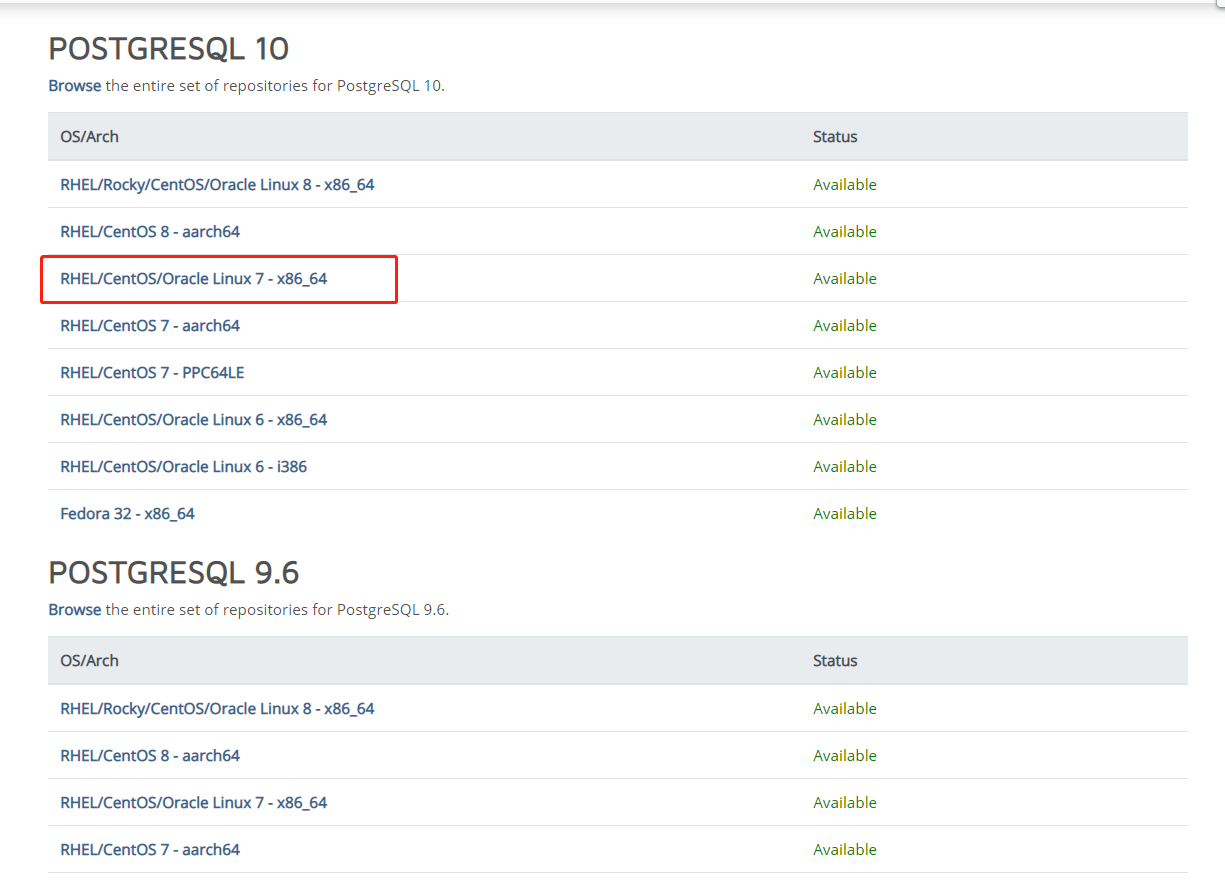Click Available status for PostgreSQL 10 CentOS 8 aarch64 row

pyautogui.click(x=845, y=232)
